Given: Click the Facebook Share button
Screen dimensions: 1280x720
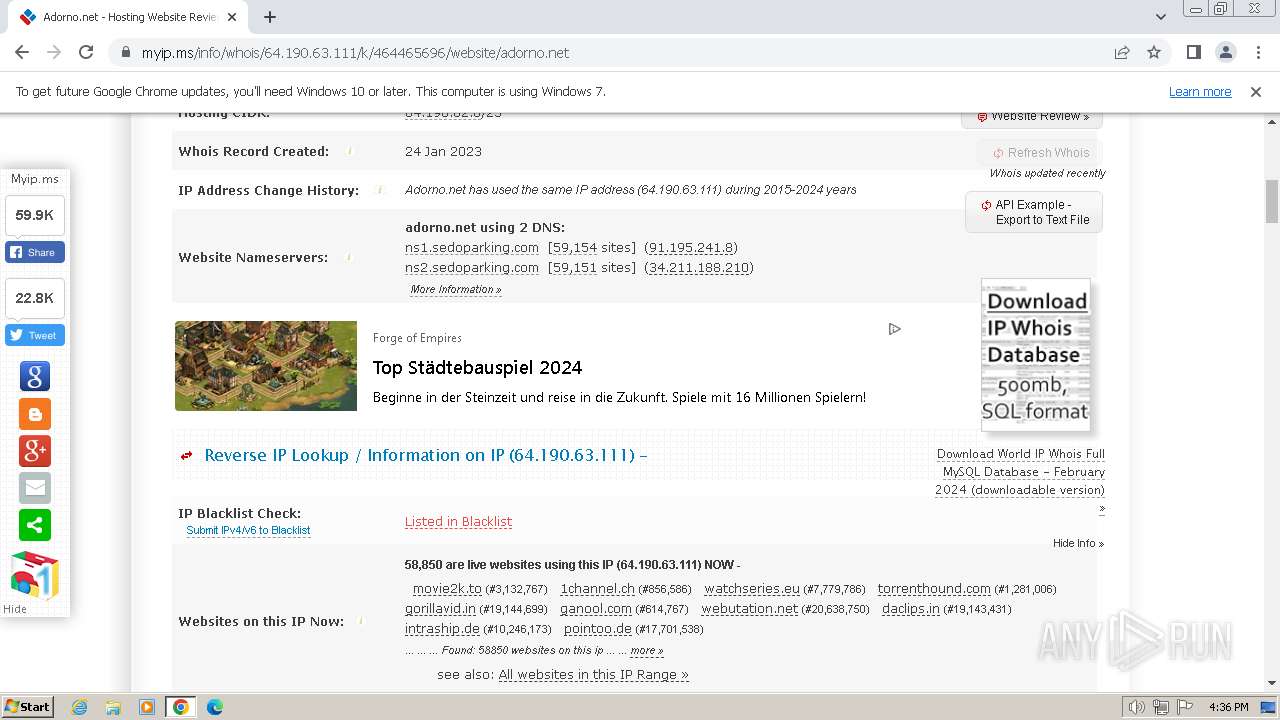Looking at the screenshot, I should point(35,252).
